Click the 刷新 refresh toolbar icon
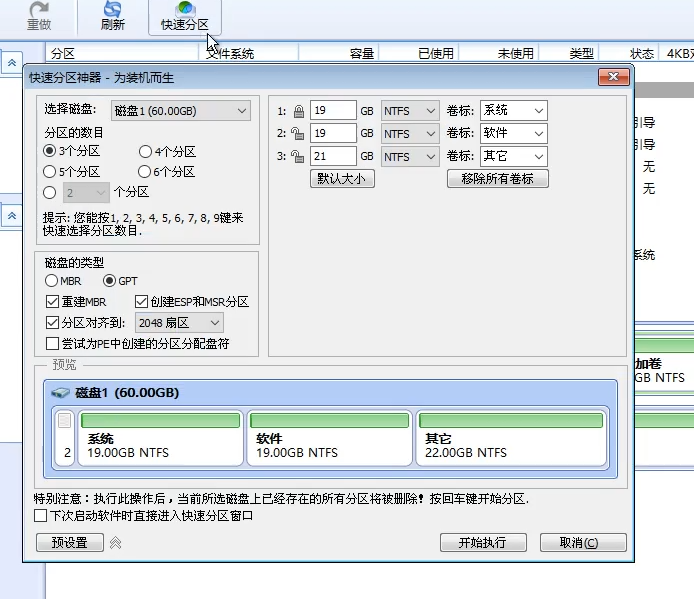694x599 pixels. click(112, 16)
